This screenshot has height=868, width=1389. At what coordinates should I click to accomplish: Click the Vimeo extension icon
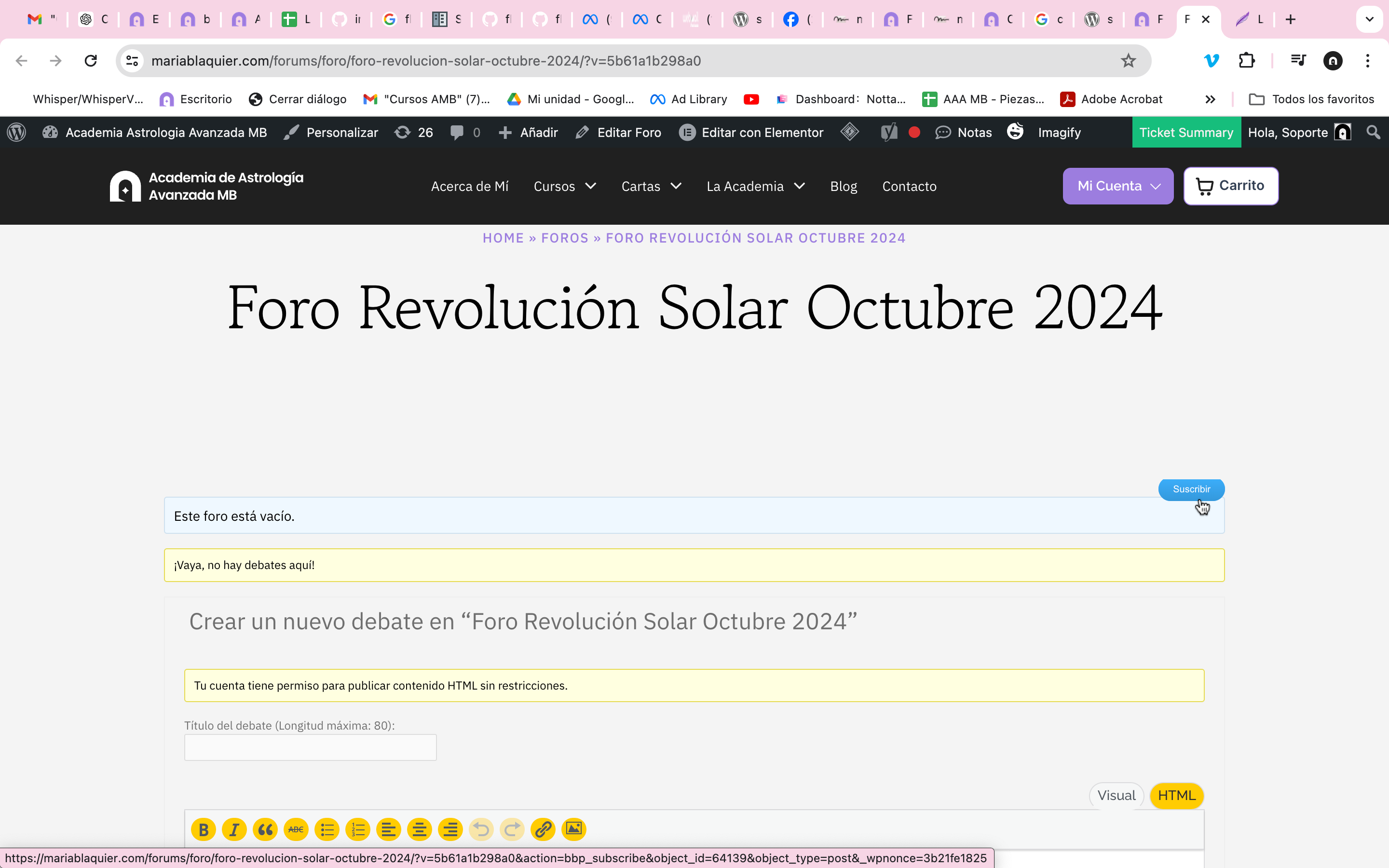tap(1211, 61)
